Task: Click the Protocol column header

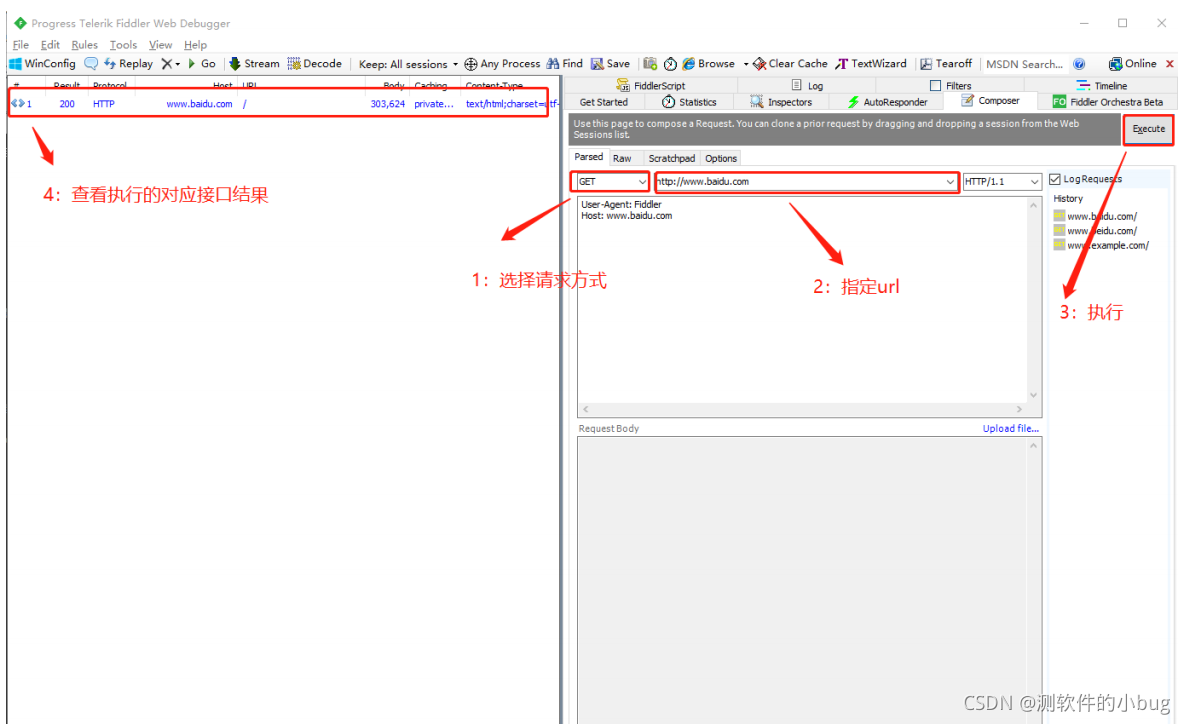Action: 110,85
